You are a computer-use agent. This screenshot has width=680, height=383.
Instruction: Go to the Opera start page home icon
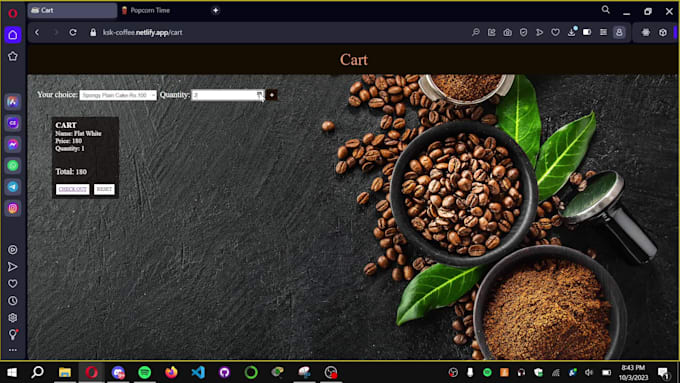(13, 35)
